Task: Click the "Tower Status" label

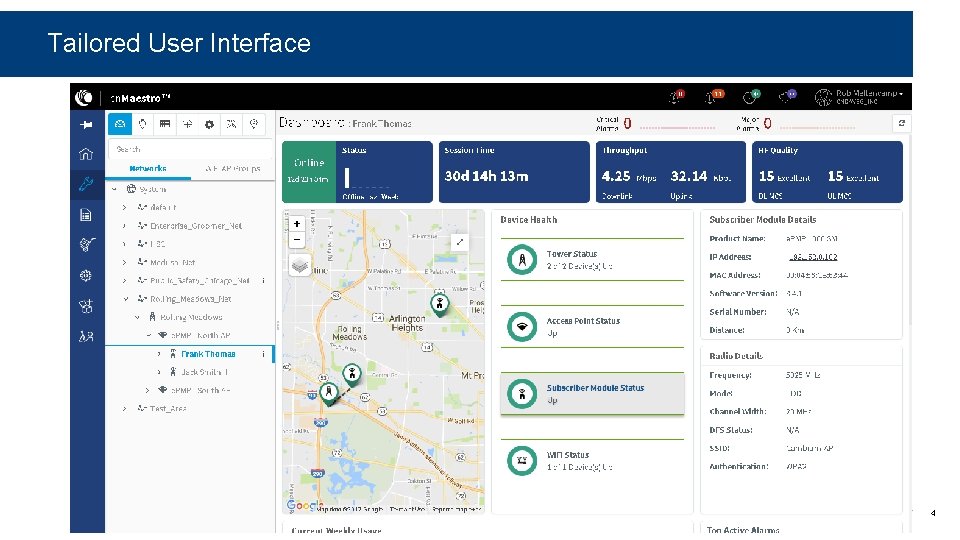Action: [572, 253]
